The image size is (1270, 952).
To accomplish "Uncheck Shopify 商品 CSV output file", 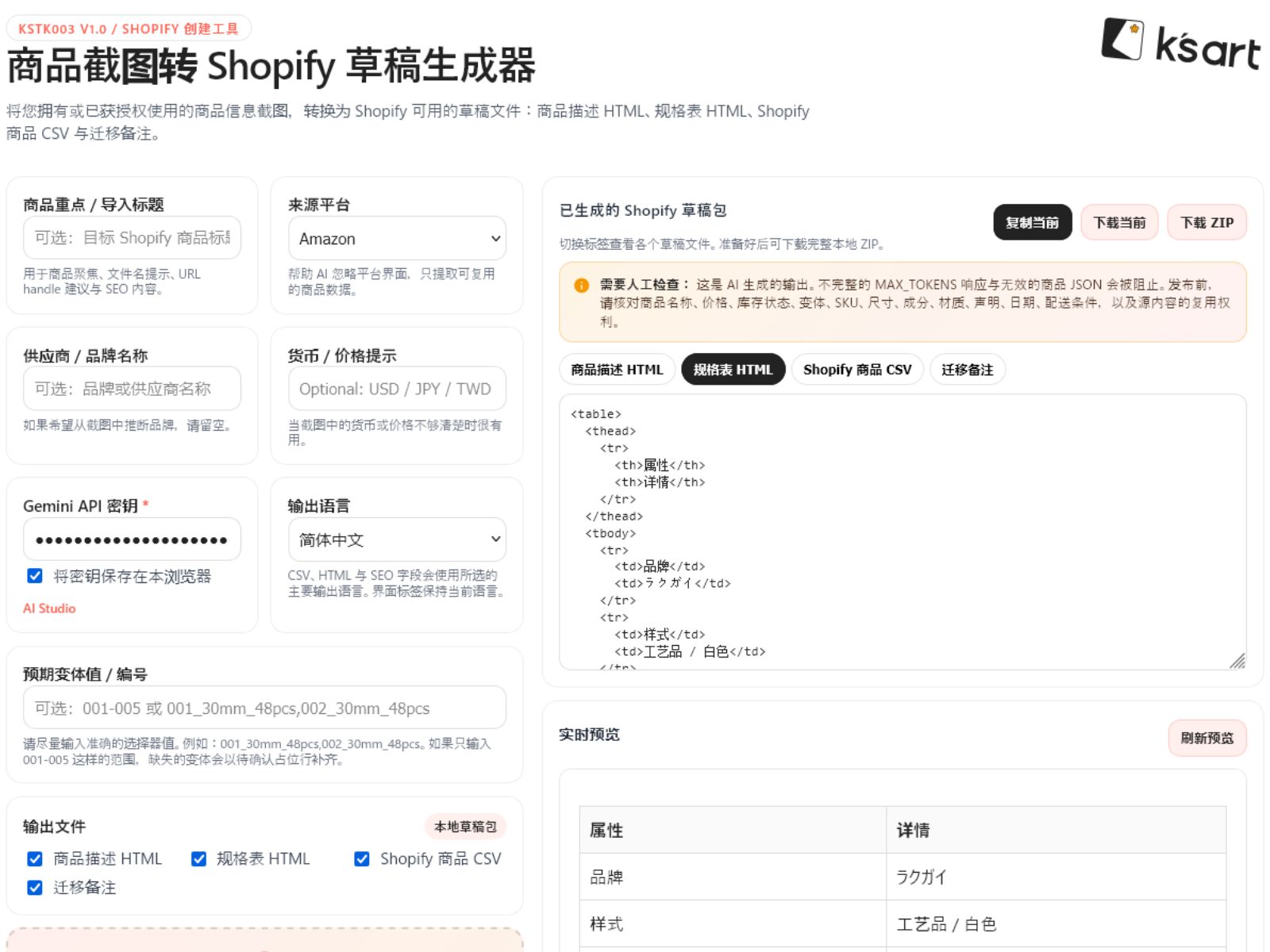I will tap(362, 859).
